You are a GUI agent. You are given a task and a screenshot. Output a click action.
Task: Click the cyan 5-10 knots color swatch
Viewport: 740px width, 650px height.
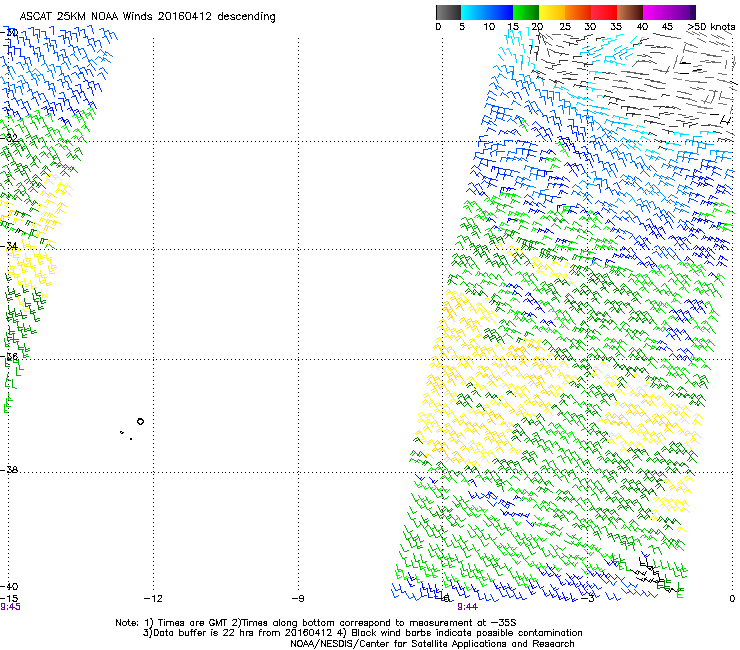coord(473,12)
